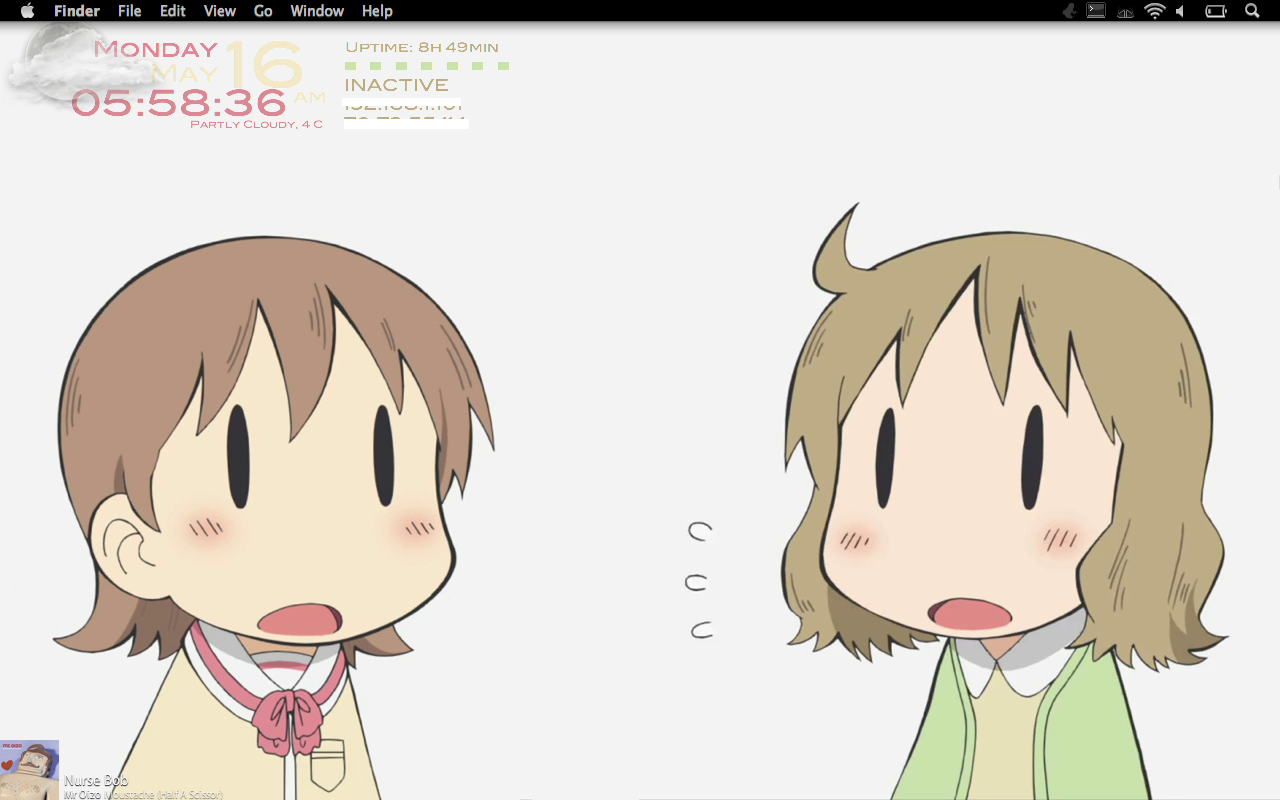Viewport: 1280px width, 800px height.
Task: Click the "05:58:36" clock widget
Action: click(179, 102)
